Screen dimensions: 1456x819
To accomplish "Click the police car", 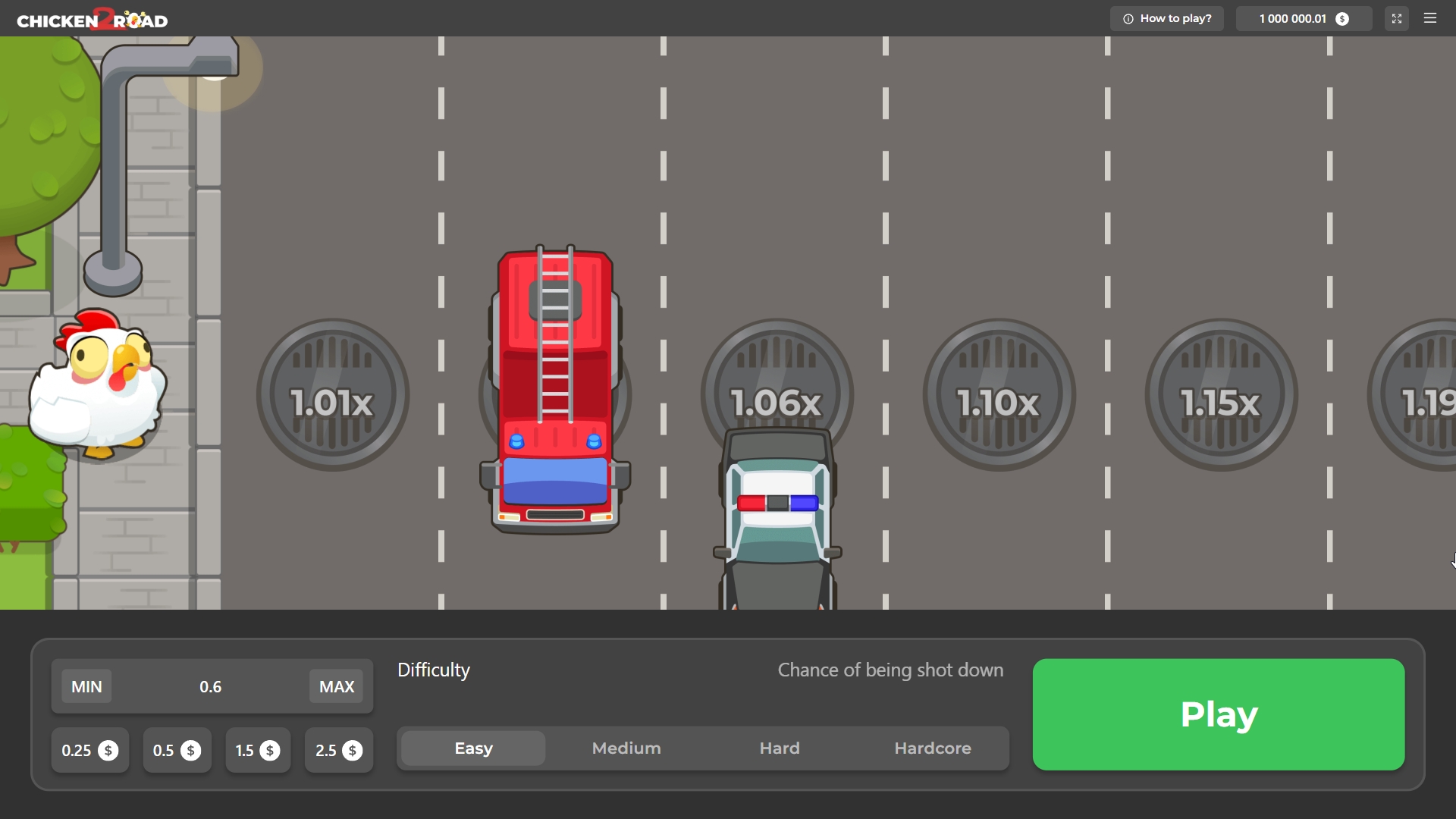I will (x=778, y=523).
